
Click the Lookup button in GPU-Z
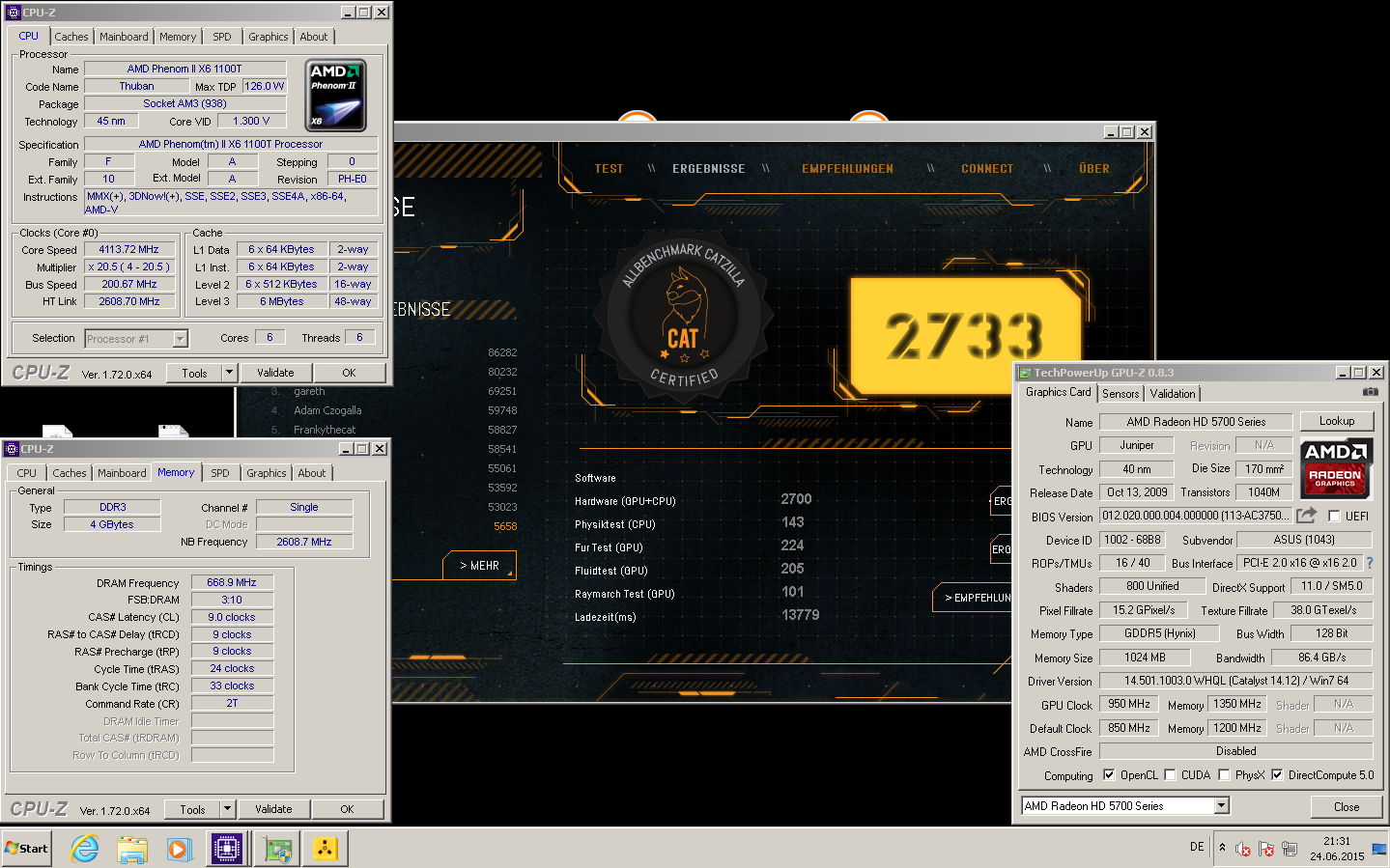1337,421
